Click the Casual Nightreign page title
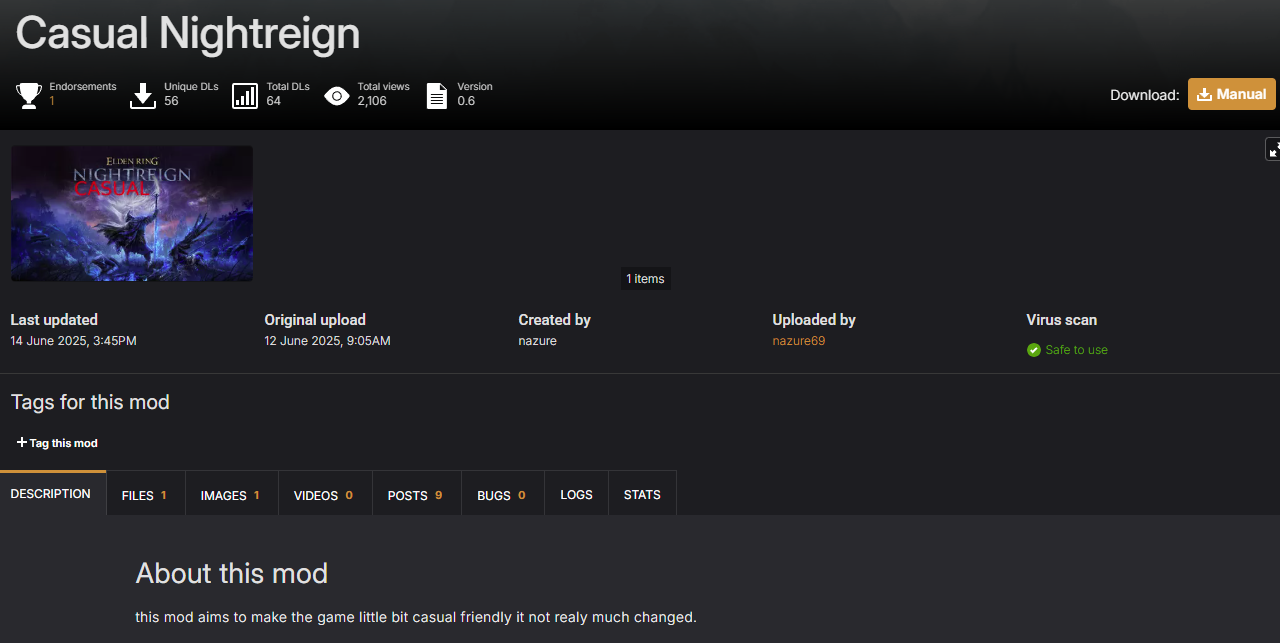This screenshot has height=643, width=1280. [x=188, y=33]
